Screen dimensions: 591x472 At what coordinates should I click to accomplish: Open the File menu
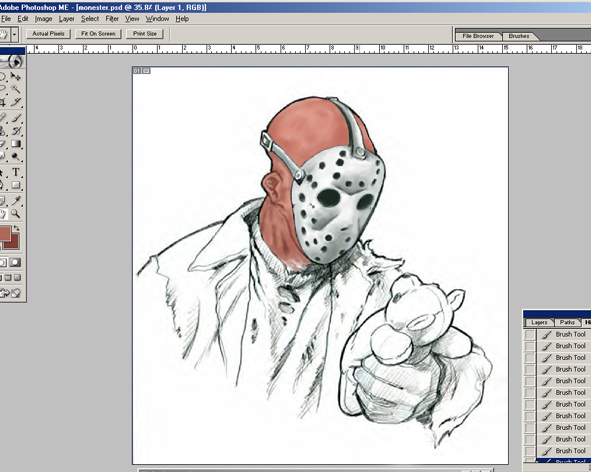point(6,18)
